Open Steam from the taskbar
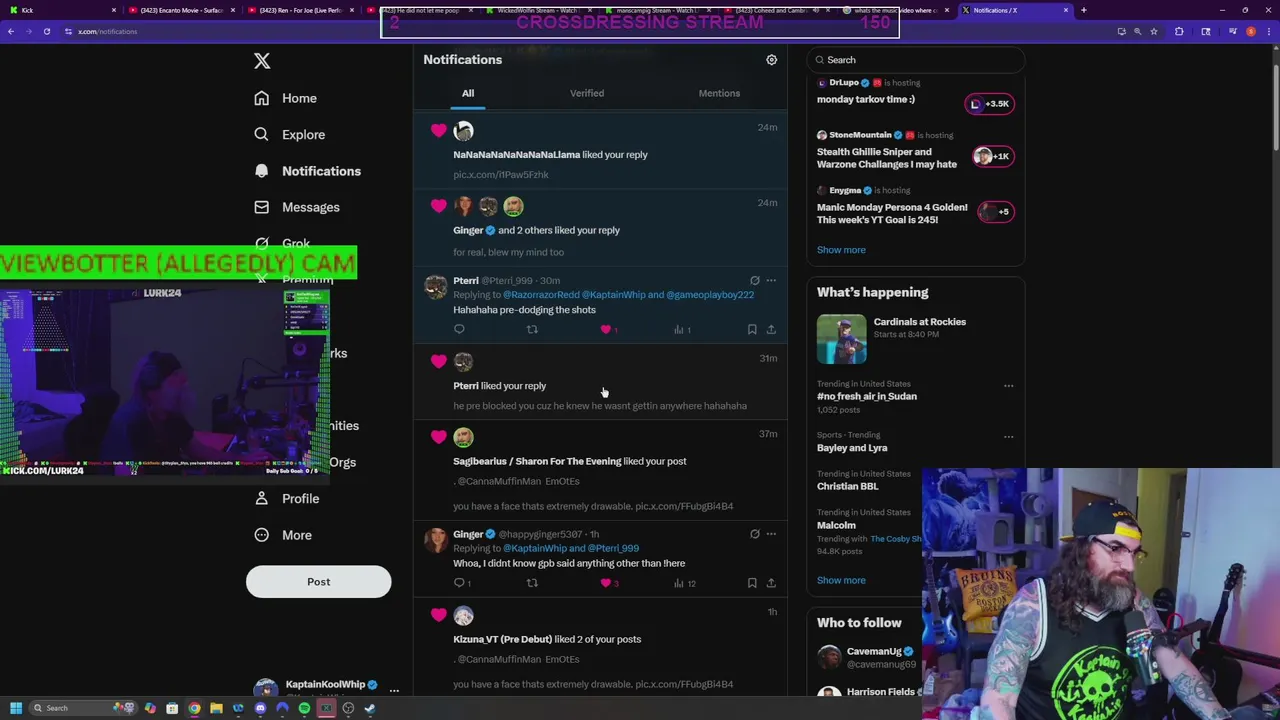The image size is (1280, 720). pos(370,708)
